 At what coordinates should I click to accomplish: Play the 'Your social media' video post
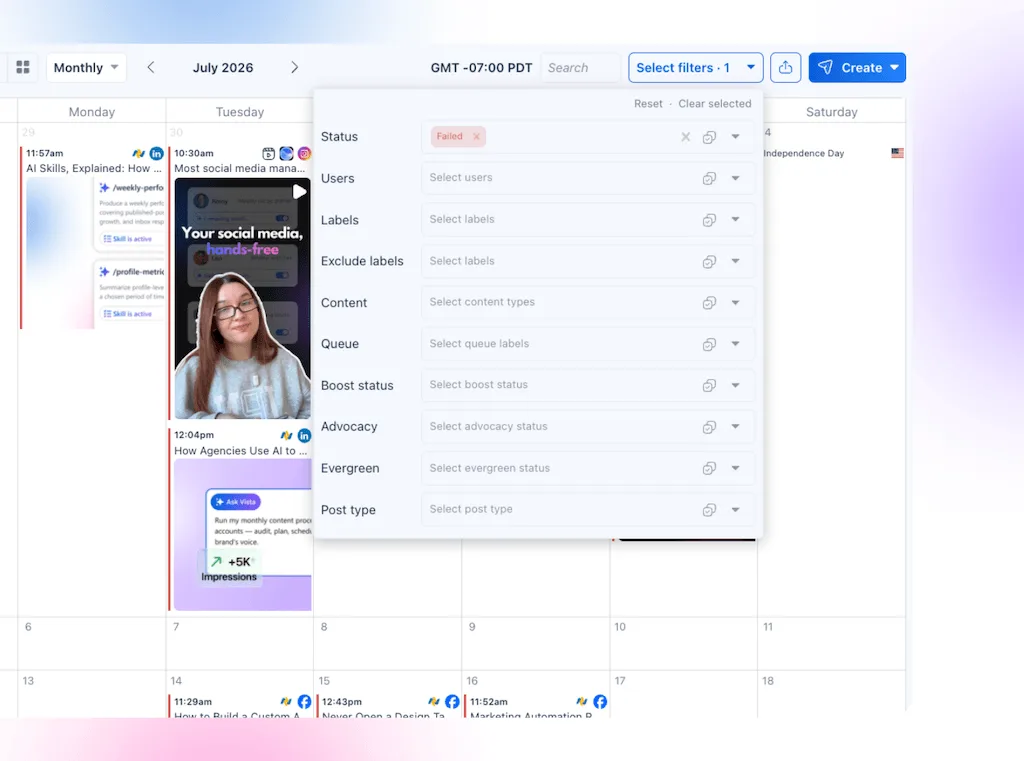(299, 191)
